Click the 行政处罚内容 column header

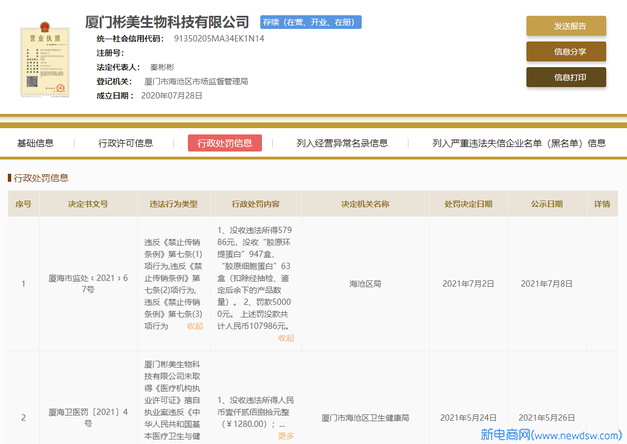[x=256, y=204]
